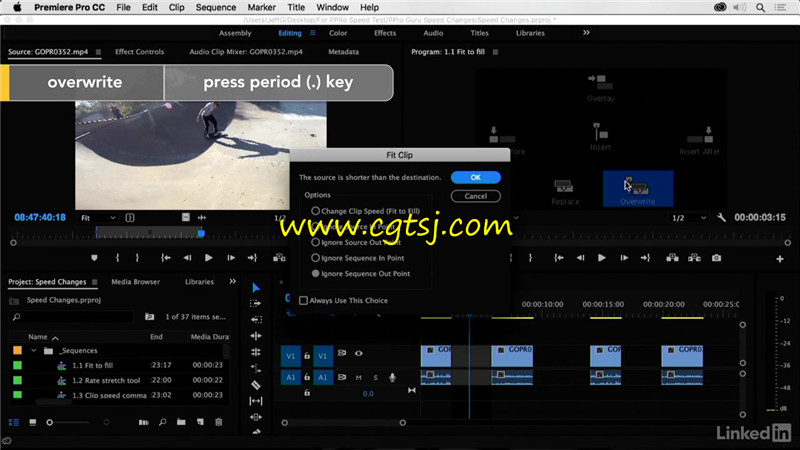
Task: Select the Slide tool
Action: 256,417
